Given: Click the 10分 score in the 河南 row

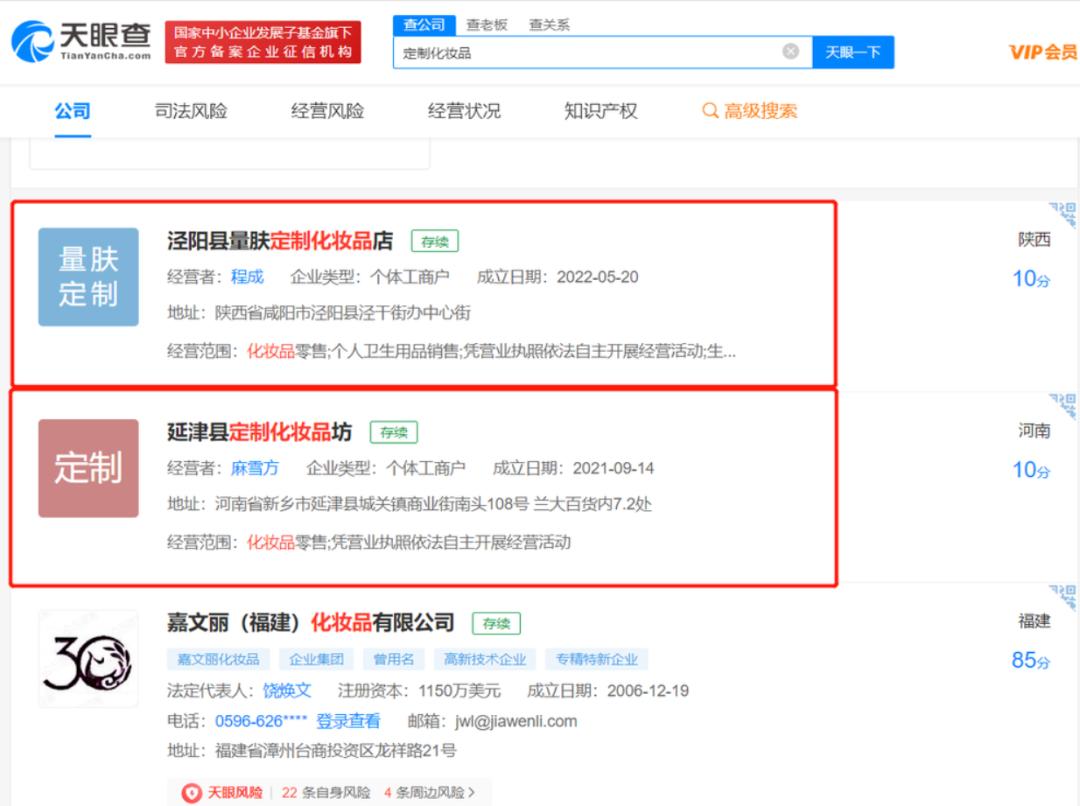Looking at the screenshot, I should click(1031, 470).
